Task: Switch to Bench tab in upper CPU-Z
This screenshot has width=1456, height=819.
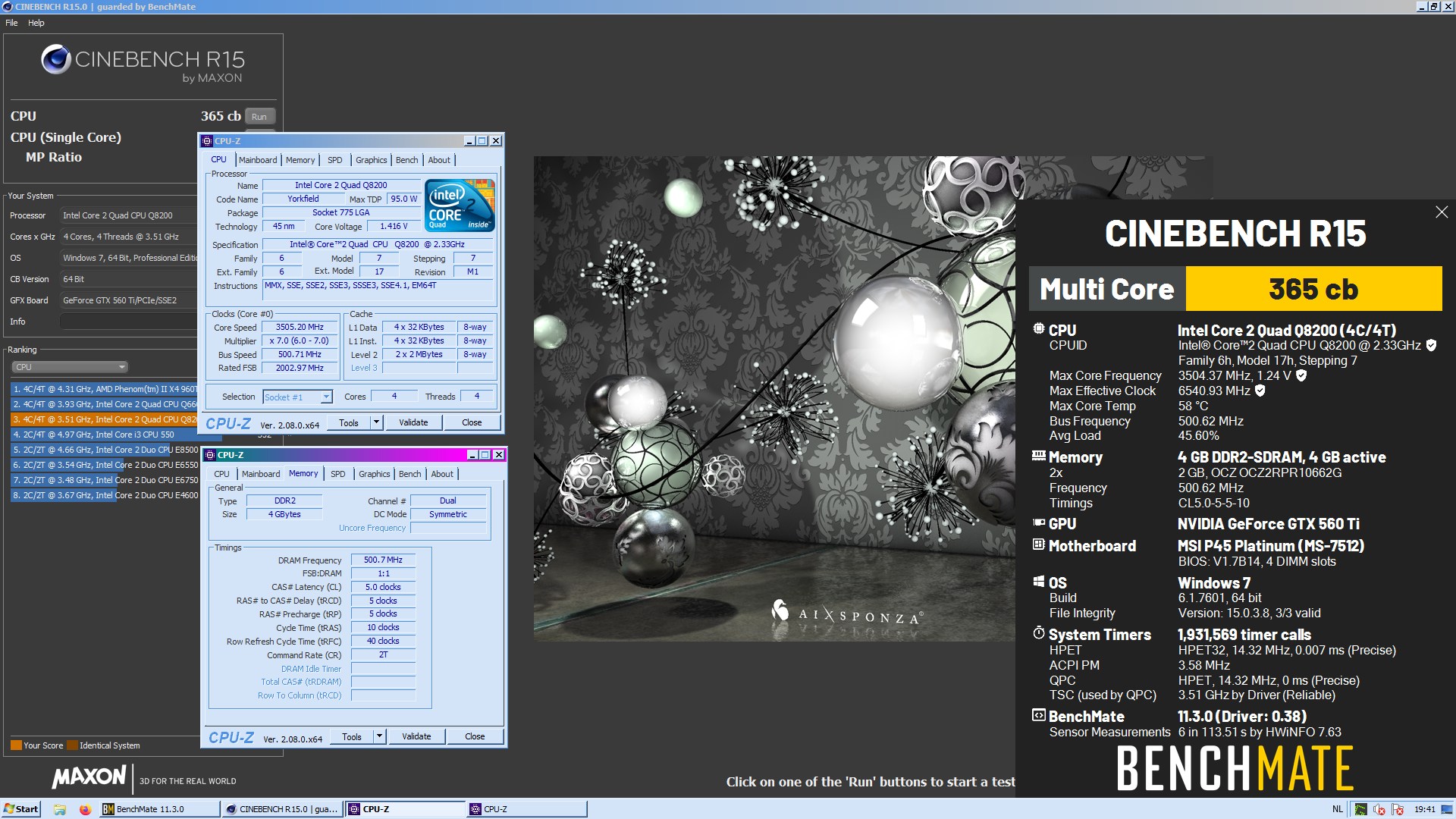Action: [x=407, y=160]
